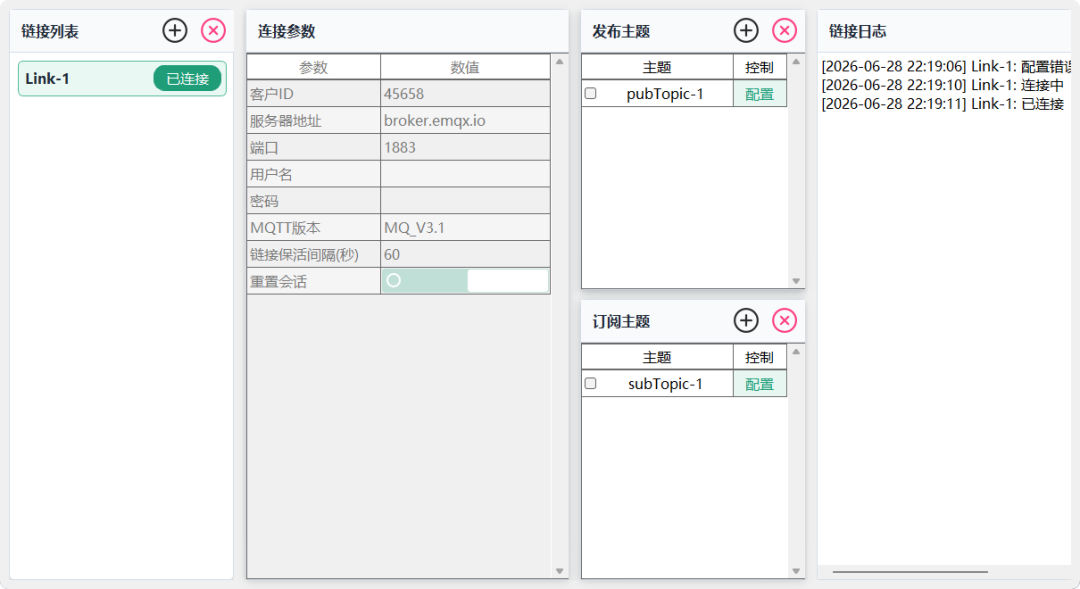The width and height of the screenshot is (1080, 589).
Task: Click the 订阅主题 panel title
Action: tap(621, 321)
